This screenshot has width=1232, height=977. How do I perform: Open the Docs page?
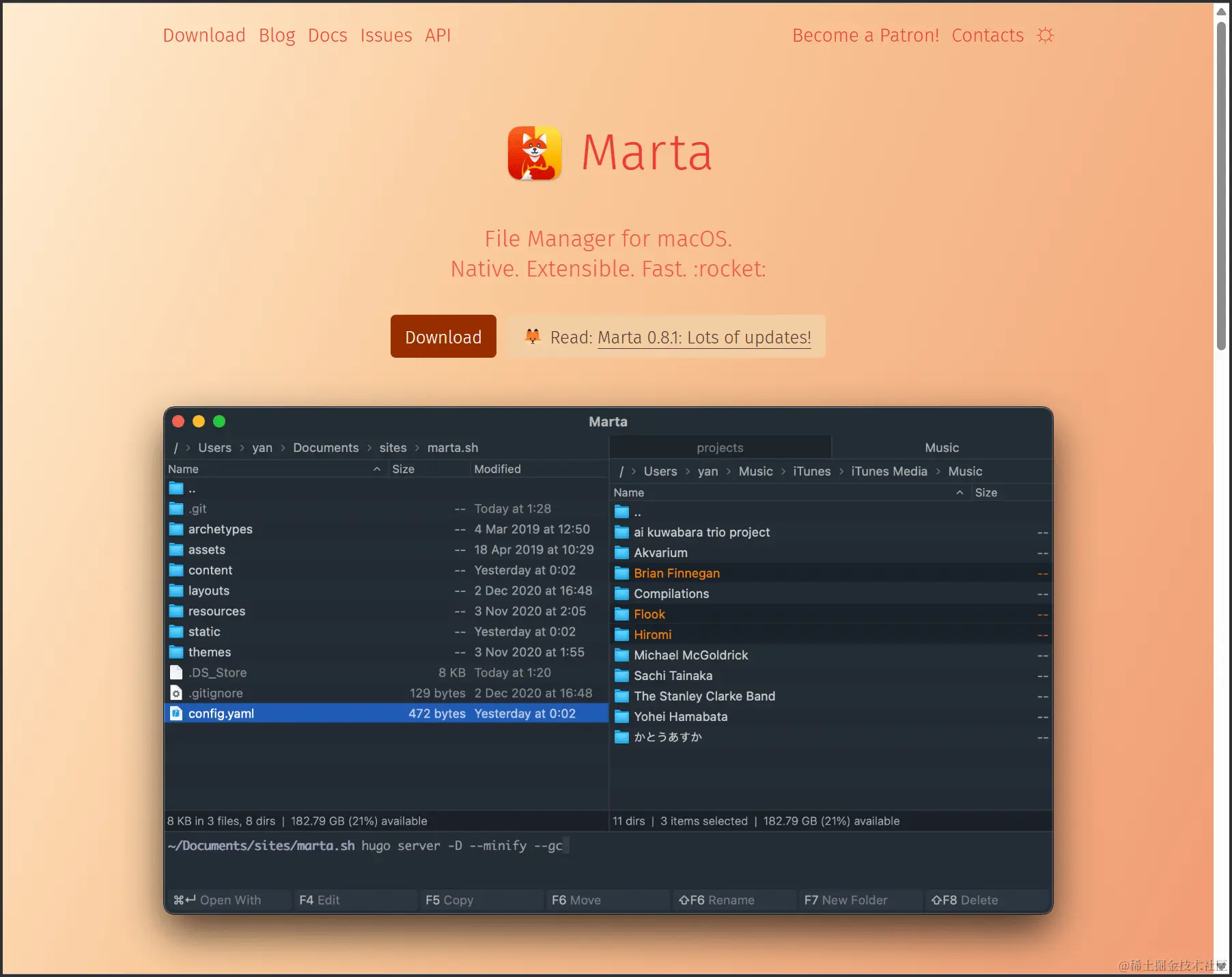tap(328, 36)
